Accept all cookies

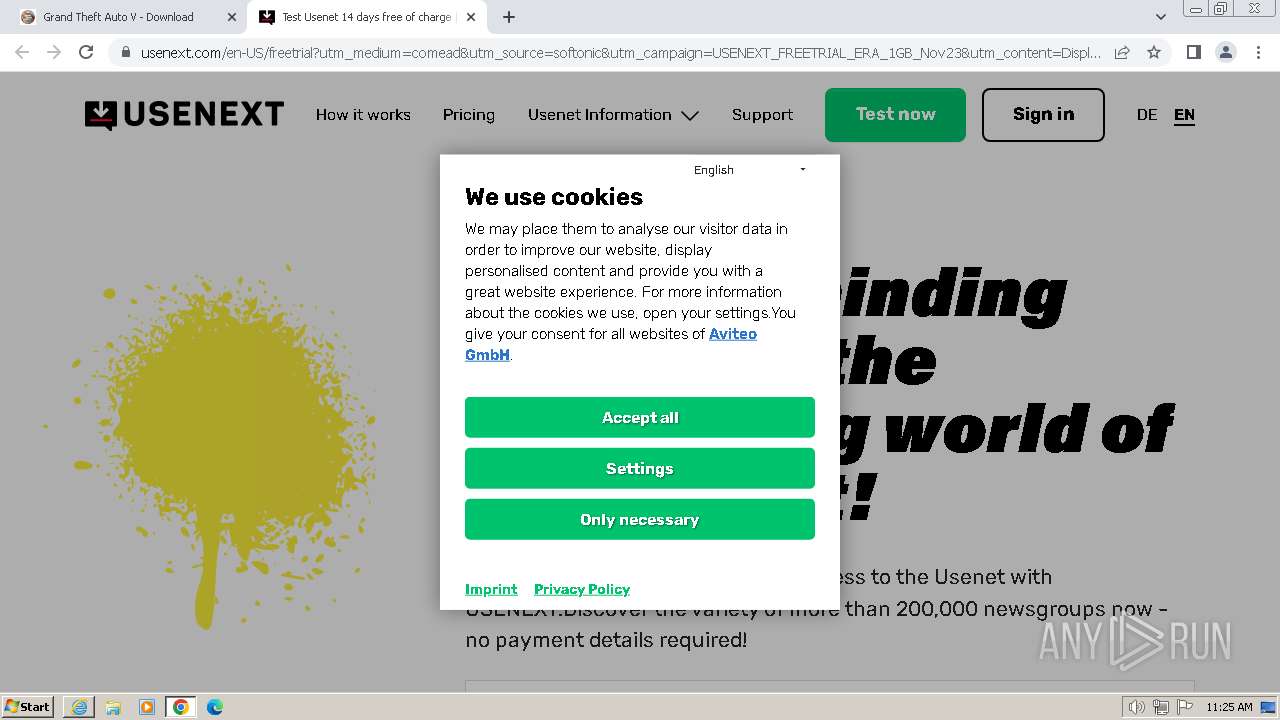(x=640, y=417)
